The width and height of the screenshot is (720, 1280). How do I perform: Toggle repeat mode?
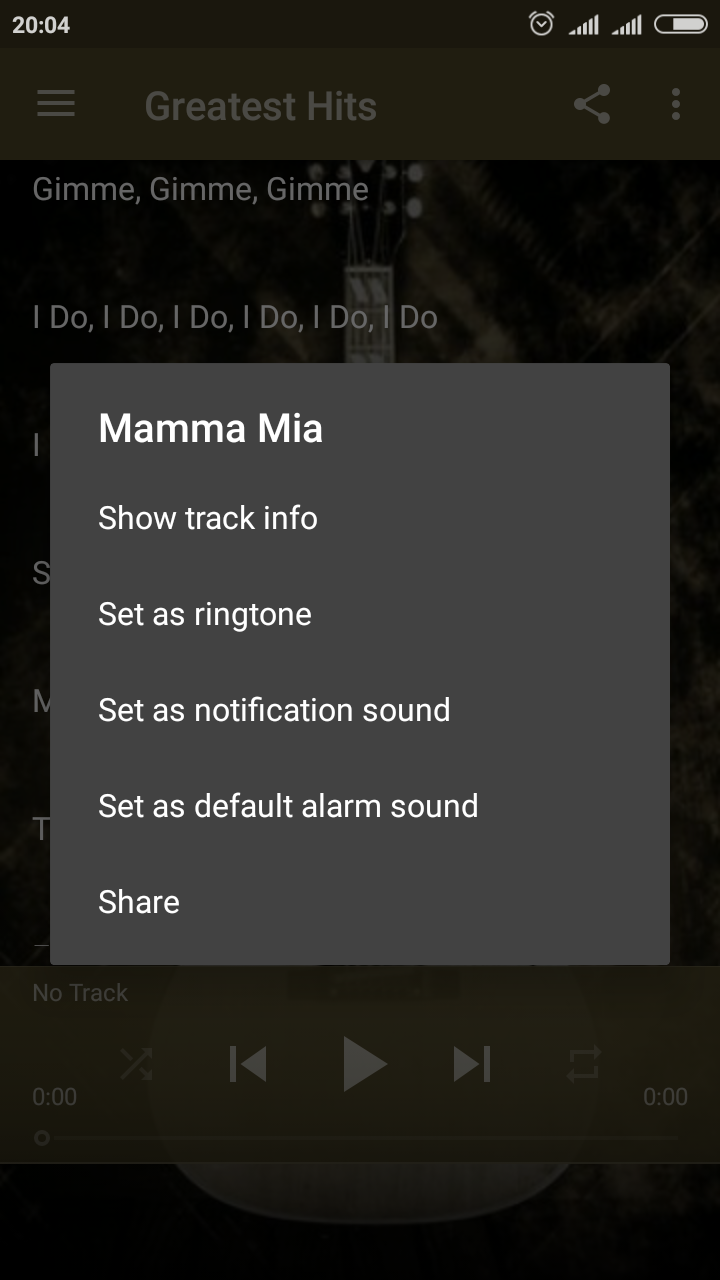click(583, 1064)
